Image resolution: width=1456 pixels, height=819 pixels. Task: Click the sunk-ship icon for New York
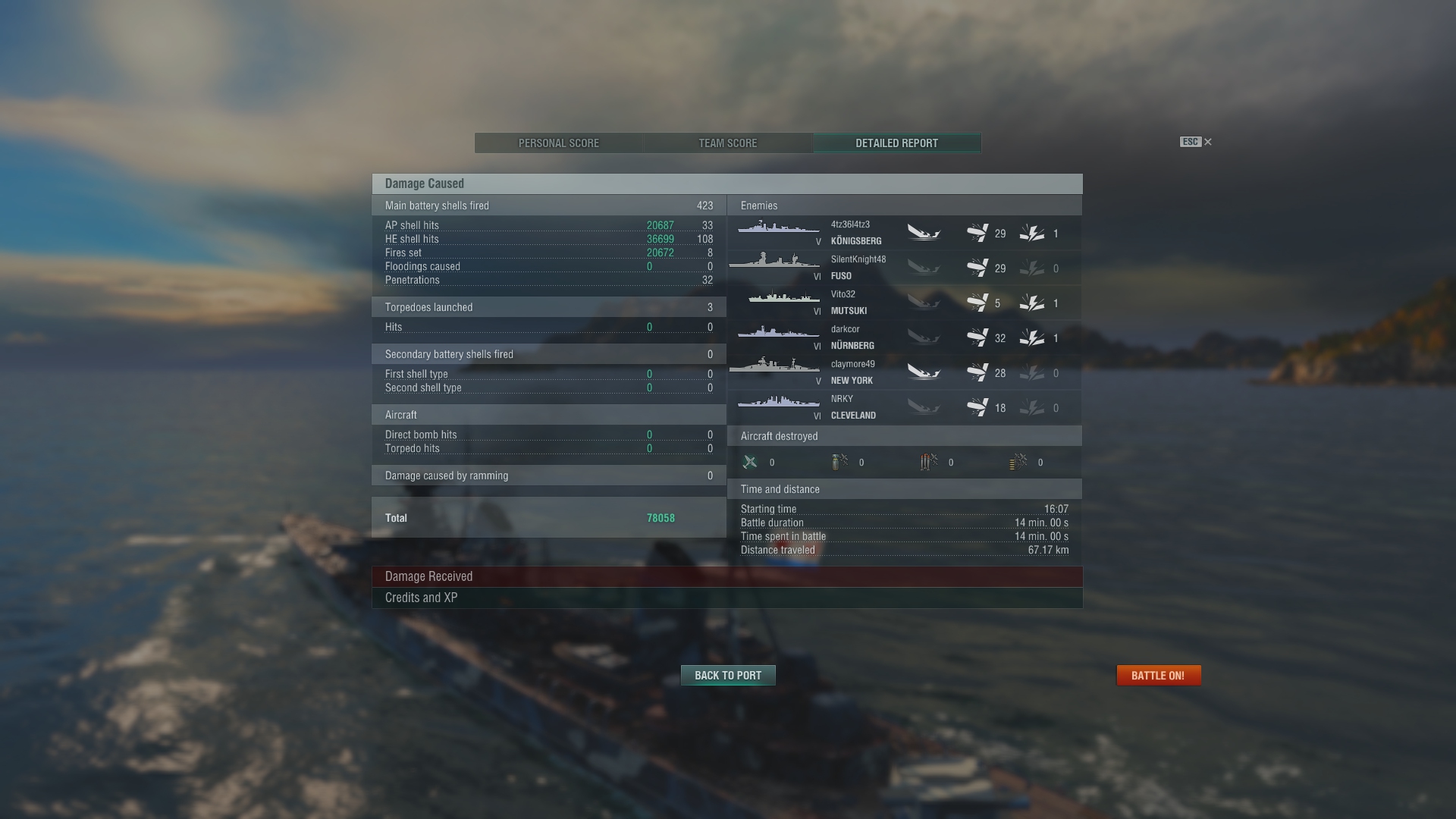pos(924,372)
